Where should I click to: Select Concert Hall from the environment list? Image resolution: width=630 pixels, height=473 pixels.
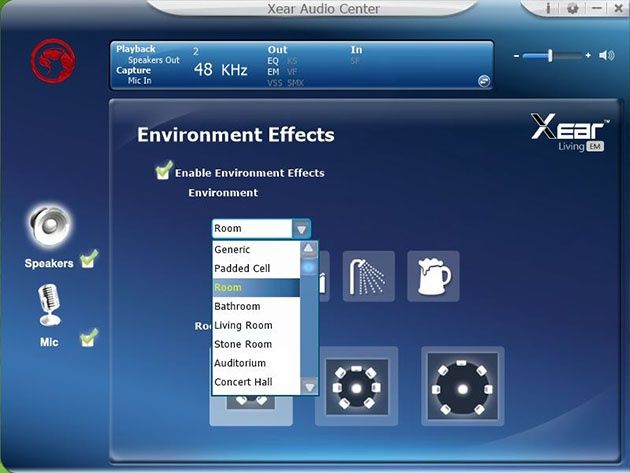256,382
